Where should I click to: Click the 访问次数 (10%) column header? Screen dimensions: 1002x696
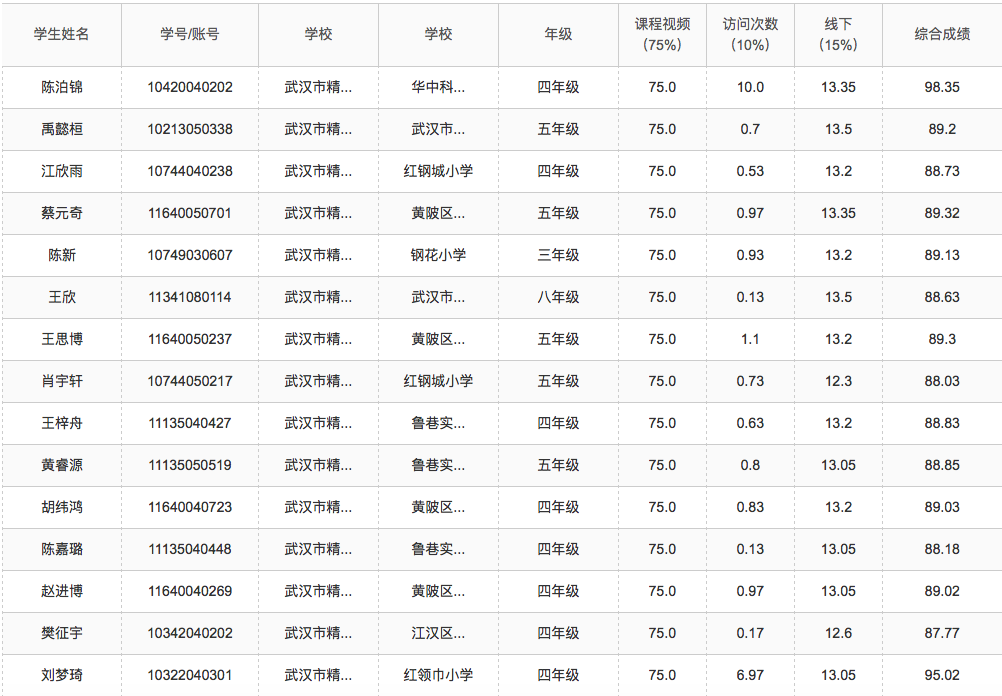click(750, 35)
